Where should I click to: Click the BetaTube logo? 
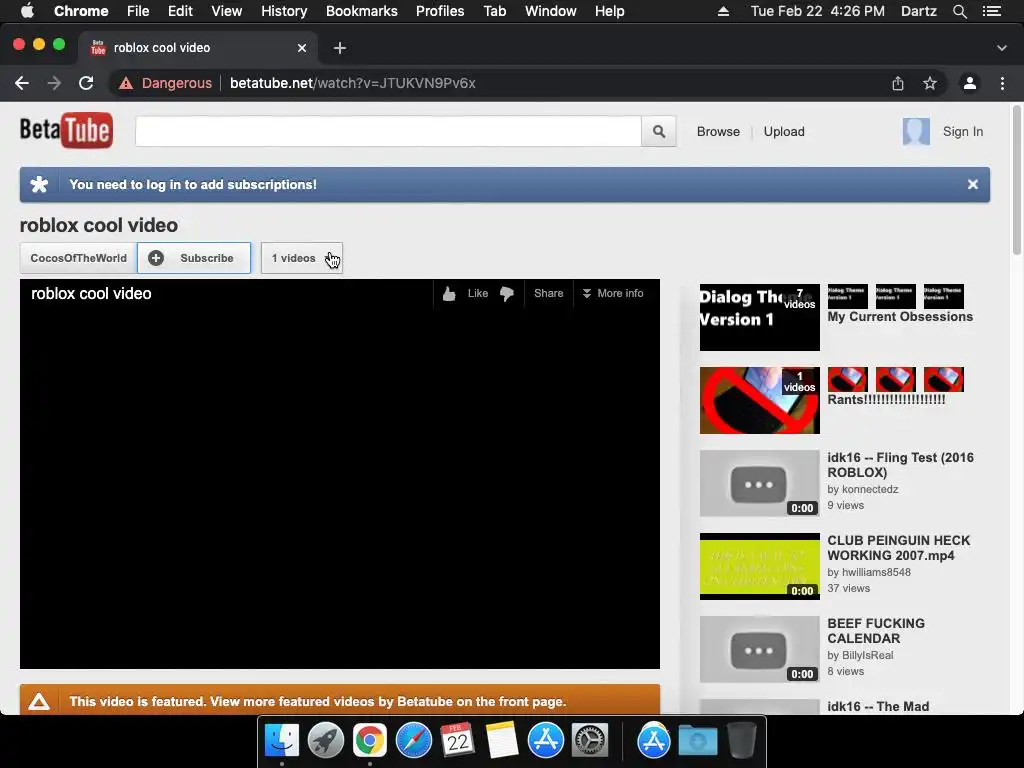click(66, 131)
